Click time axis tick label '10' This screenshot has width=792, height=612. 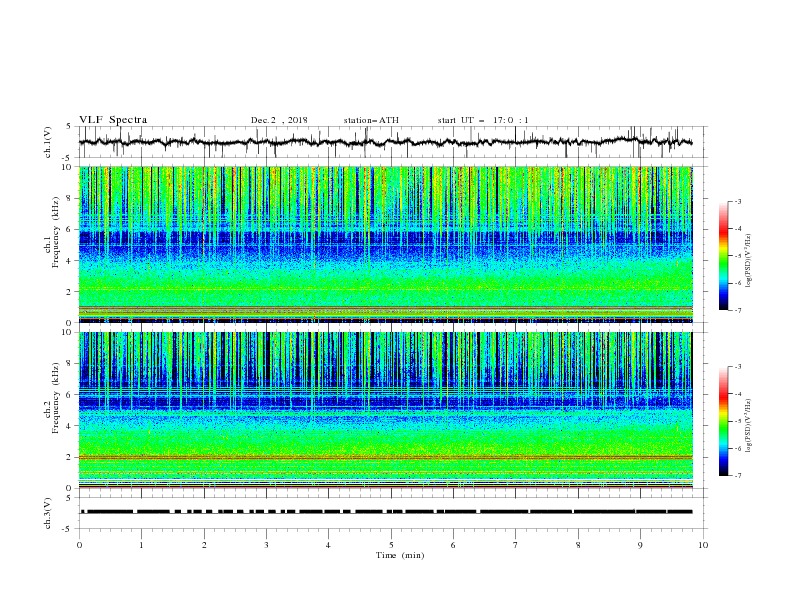703,545
